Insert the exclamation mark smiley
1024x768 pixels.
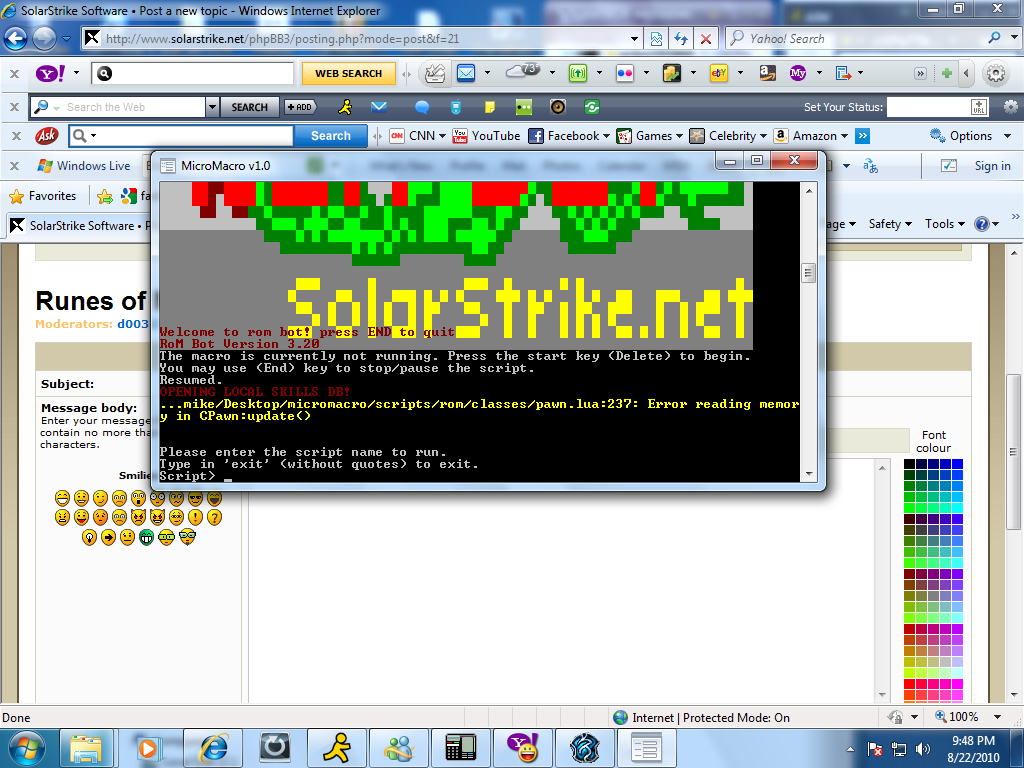[x=195, y=517]
